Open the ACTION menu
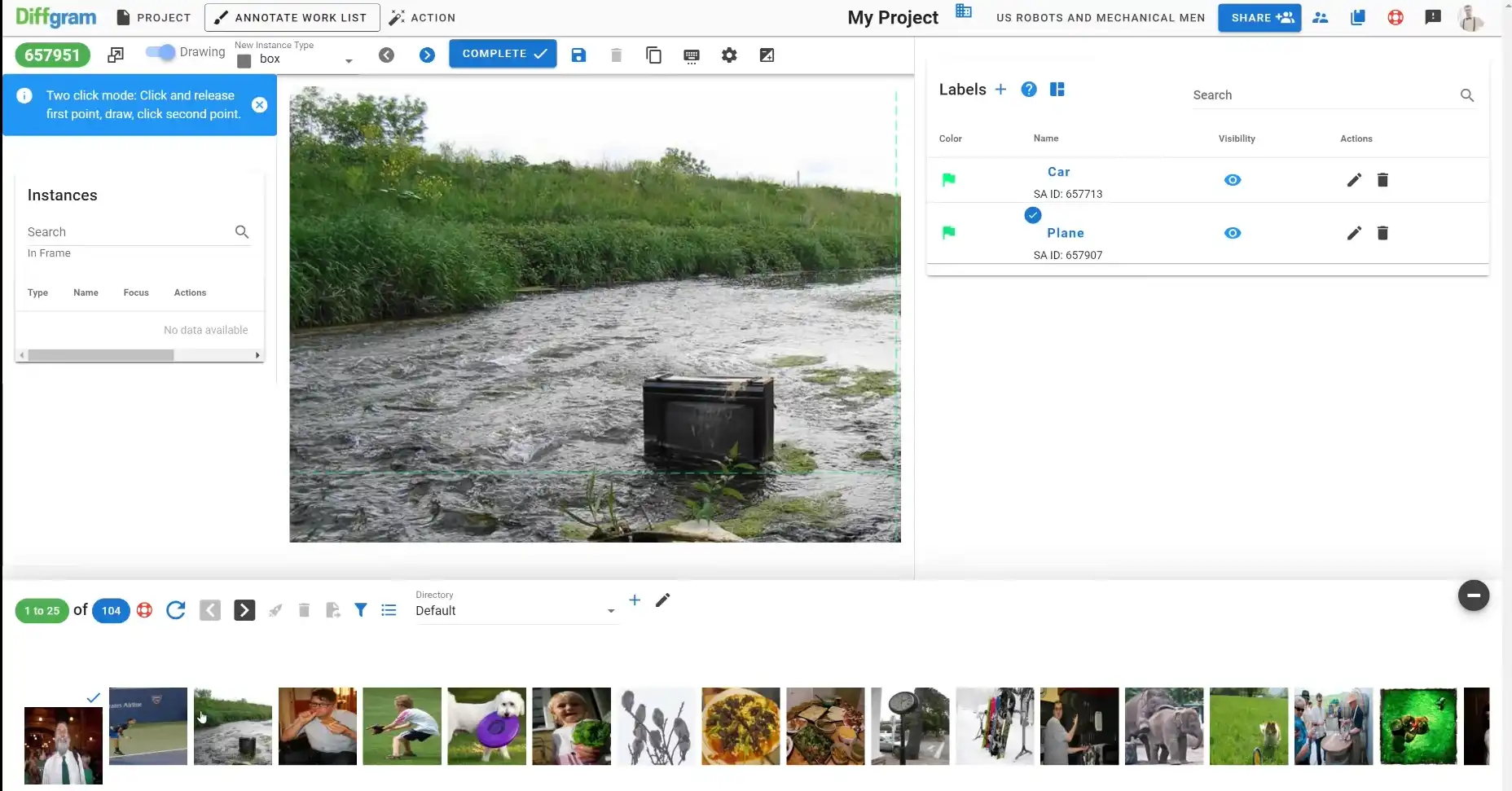This screenshot has height=791, width=1512. [x=422, y=16]
